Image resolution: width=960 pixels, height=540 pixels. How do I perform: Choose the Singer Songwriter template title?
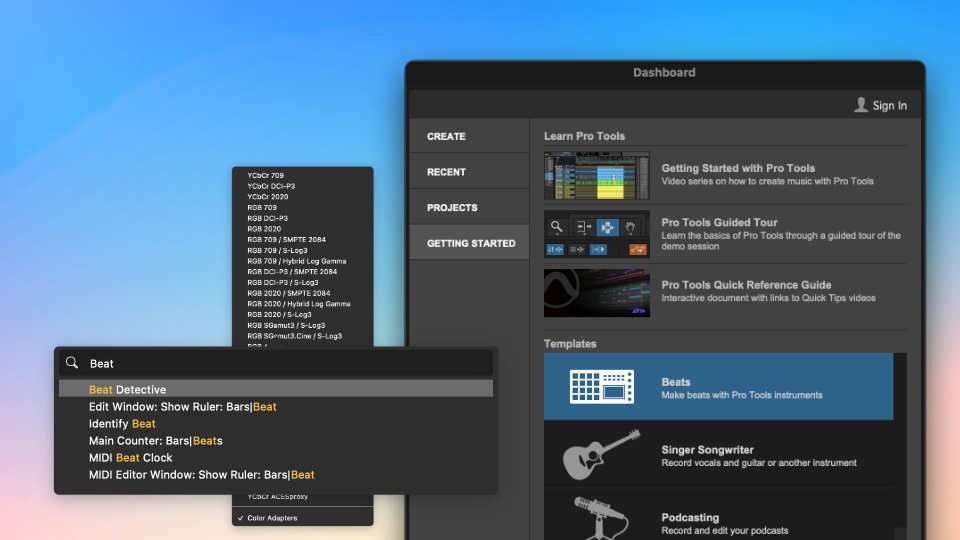(x=707, y=449)
